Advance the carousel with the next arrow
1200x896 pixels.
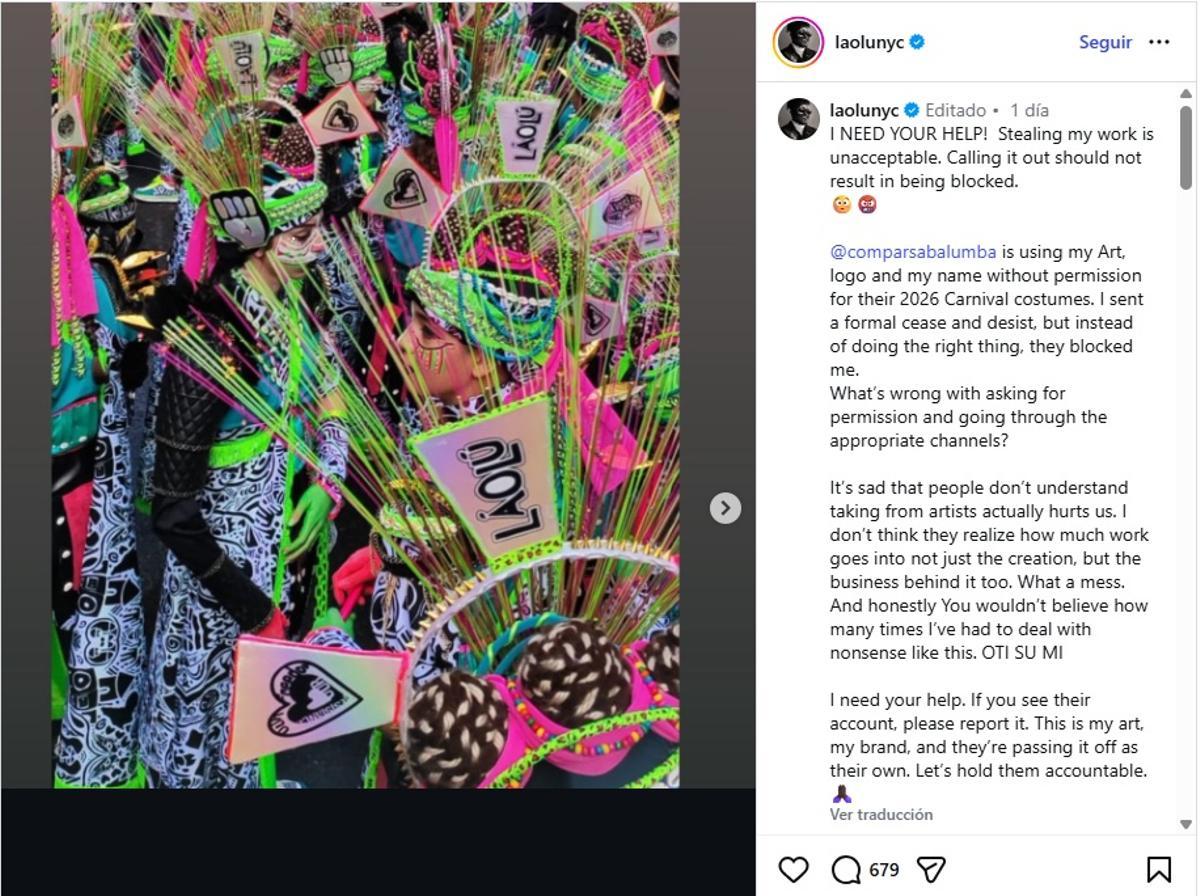tap(725, 508)
